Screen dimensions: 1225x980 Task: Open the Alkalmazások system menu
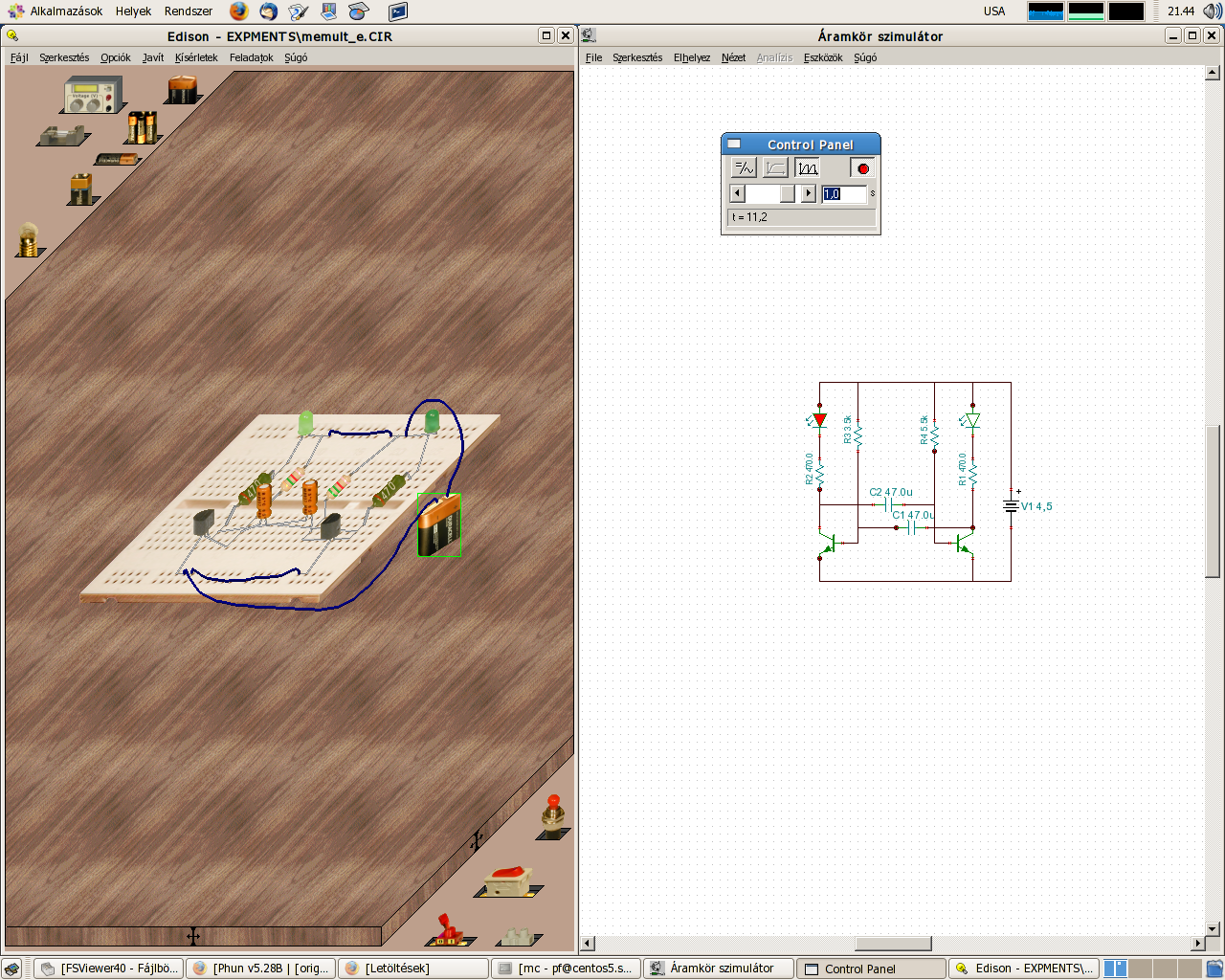pyautogui.click(x=65, y=11)
